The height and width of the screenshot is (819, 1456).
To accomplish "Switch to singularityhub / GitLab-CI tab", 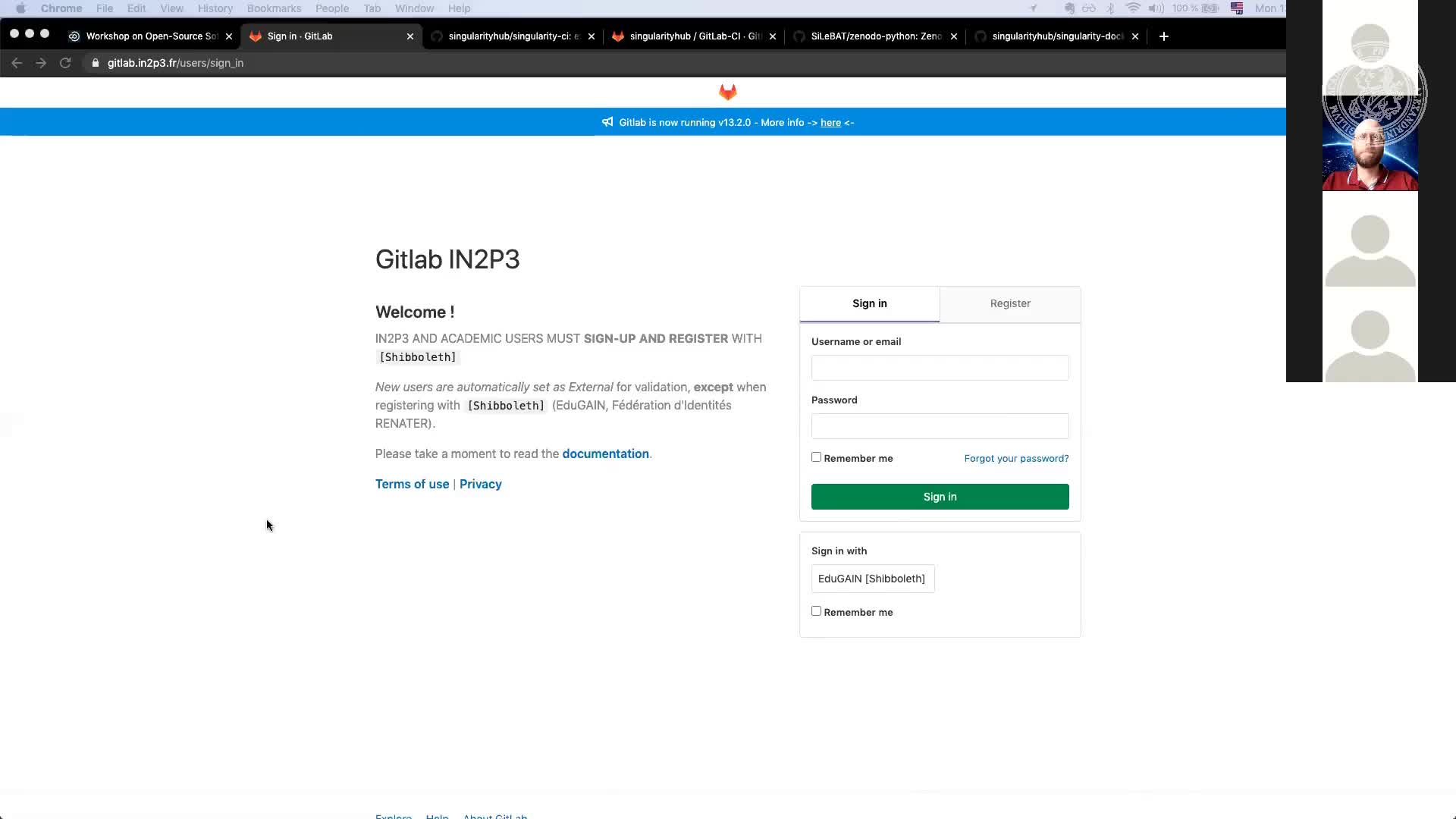I will tap(694, 36).
